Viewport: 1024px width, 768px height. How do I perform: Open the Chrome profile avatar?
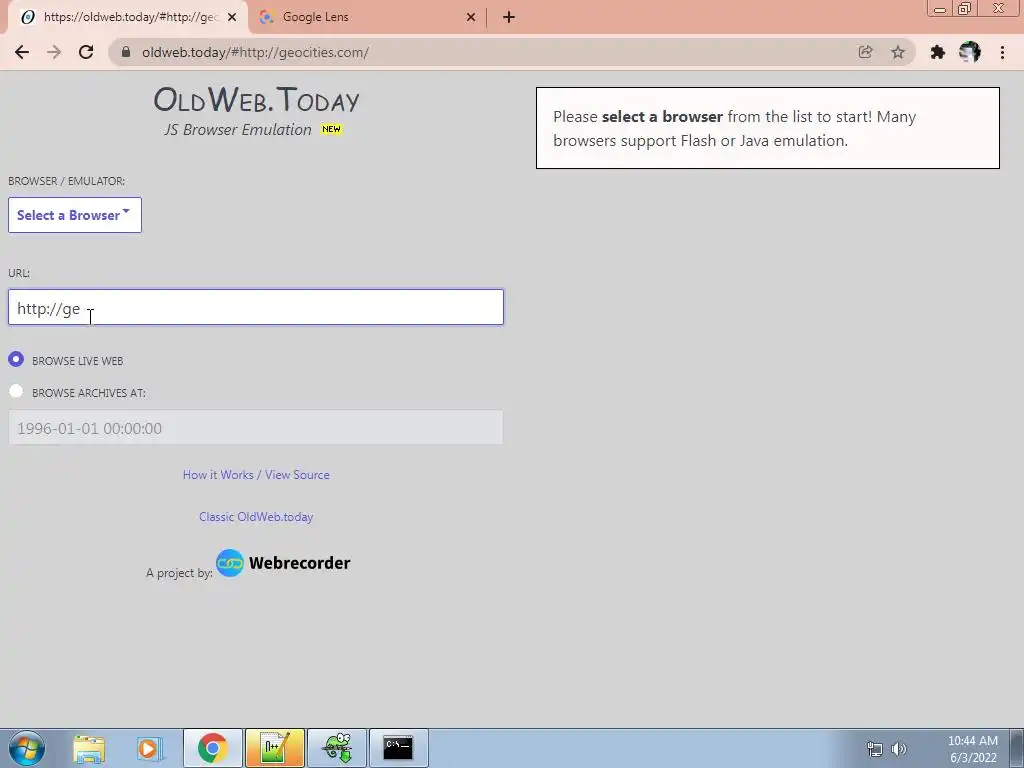[970, 52]
